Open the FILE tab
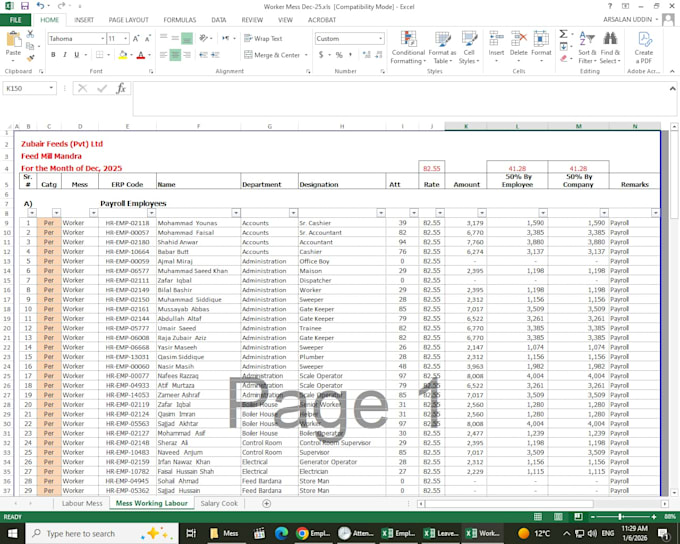 [15, 20]
